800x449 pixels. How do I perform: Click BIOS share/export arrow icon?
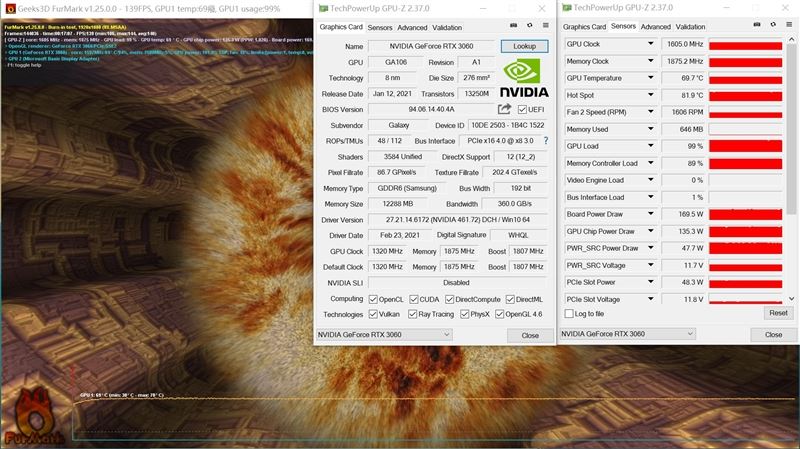[x=504, y=109]
